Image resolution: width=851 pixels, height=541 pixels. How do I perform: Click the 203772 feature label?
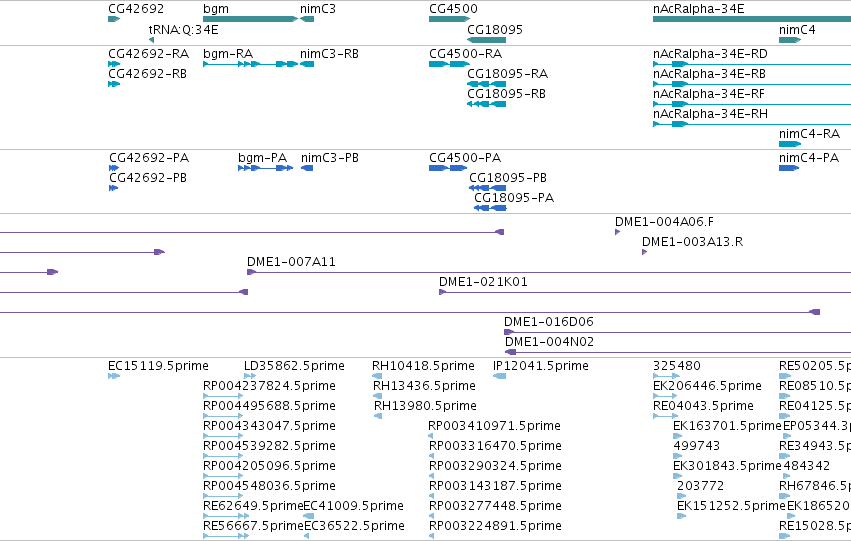tap(700, 486)
